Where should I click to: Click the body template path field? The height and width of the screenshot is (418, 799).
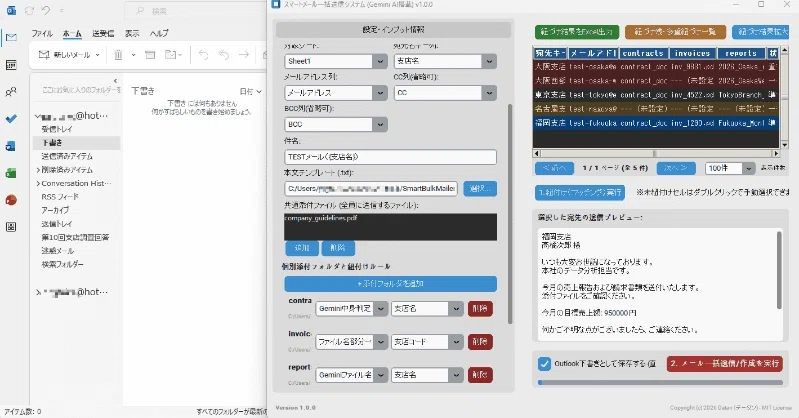(x=371, y=189)
